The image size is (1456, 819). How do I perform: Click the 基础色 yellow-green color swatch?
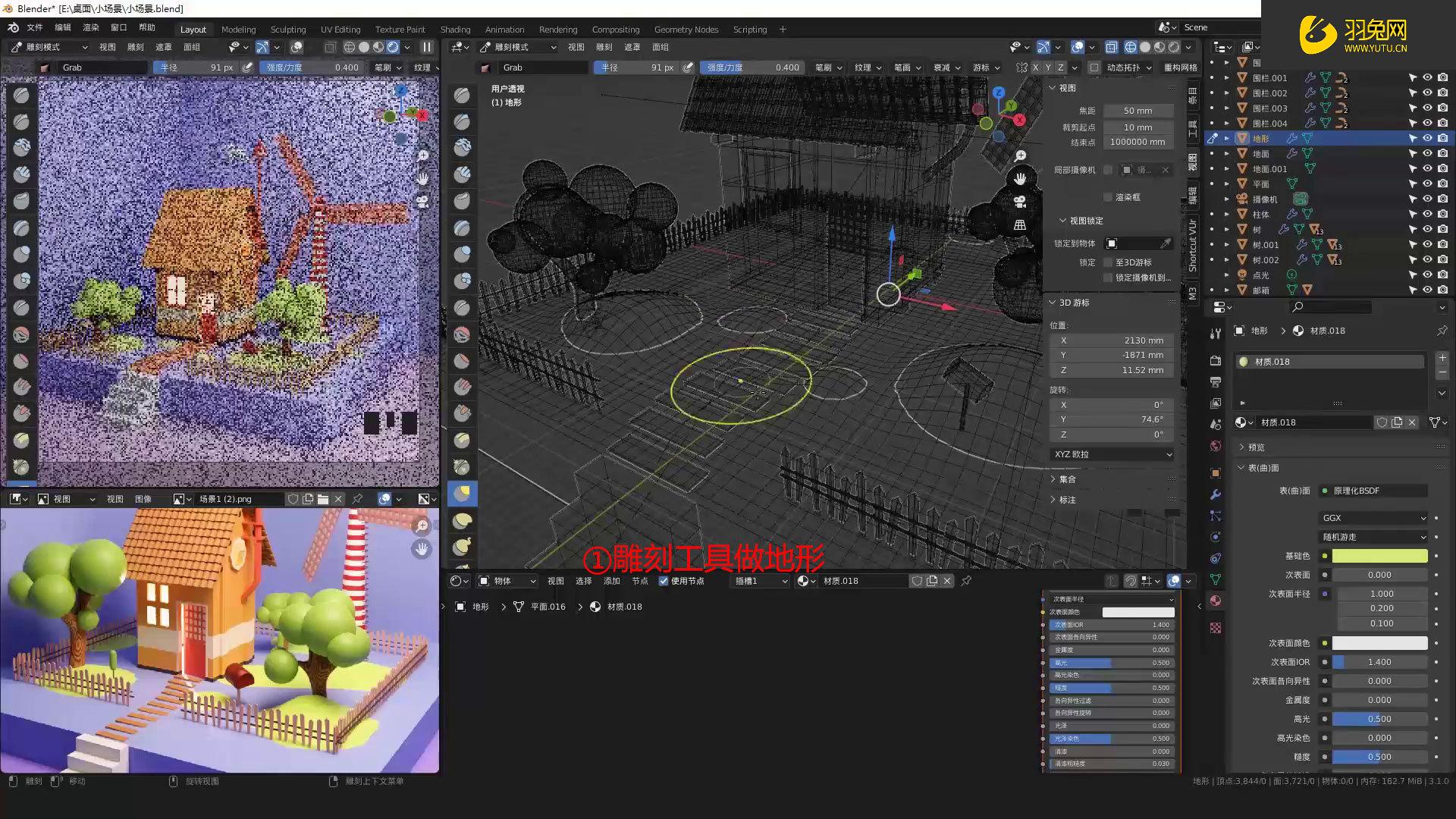1379,556
